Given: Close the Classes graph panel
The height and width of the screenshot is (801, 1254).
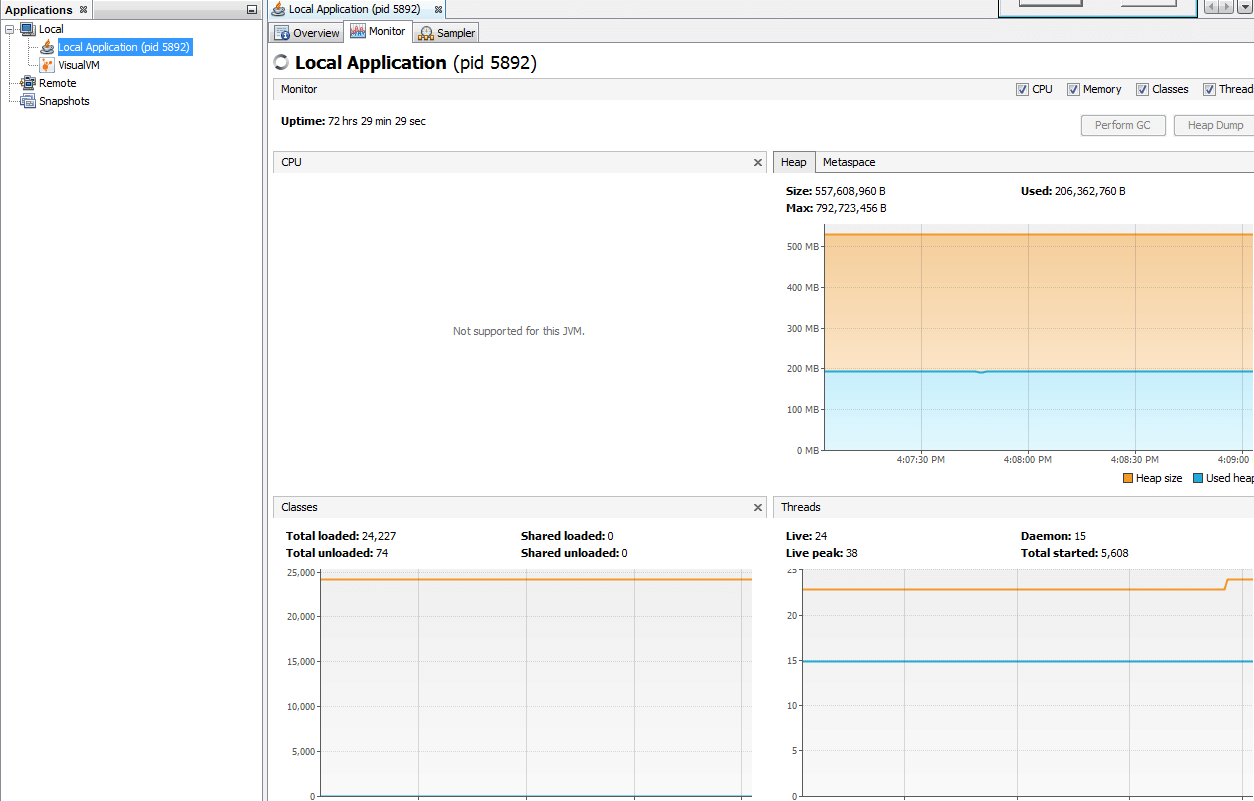Looking at the screenshot, I should (x=758, y=508).
